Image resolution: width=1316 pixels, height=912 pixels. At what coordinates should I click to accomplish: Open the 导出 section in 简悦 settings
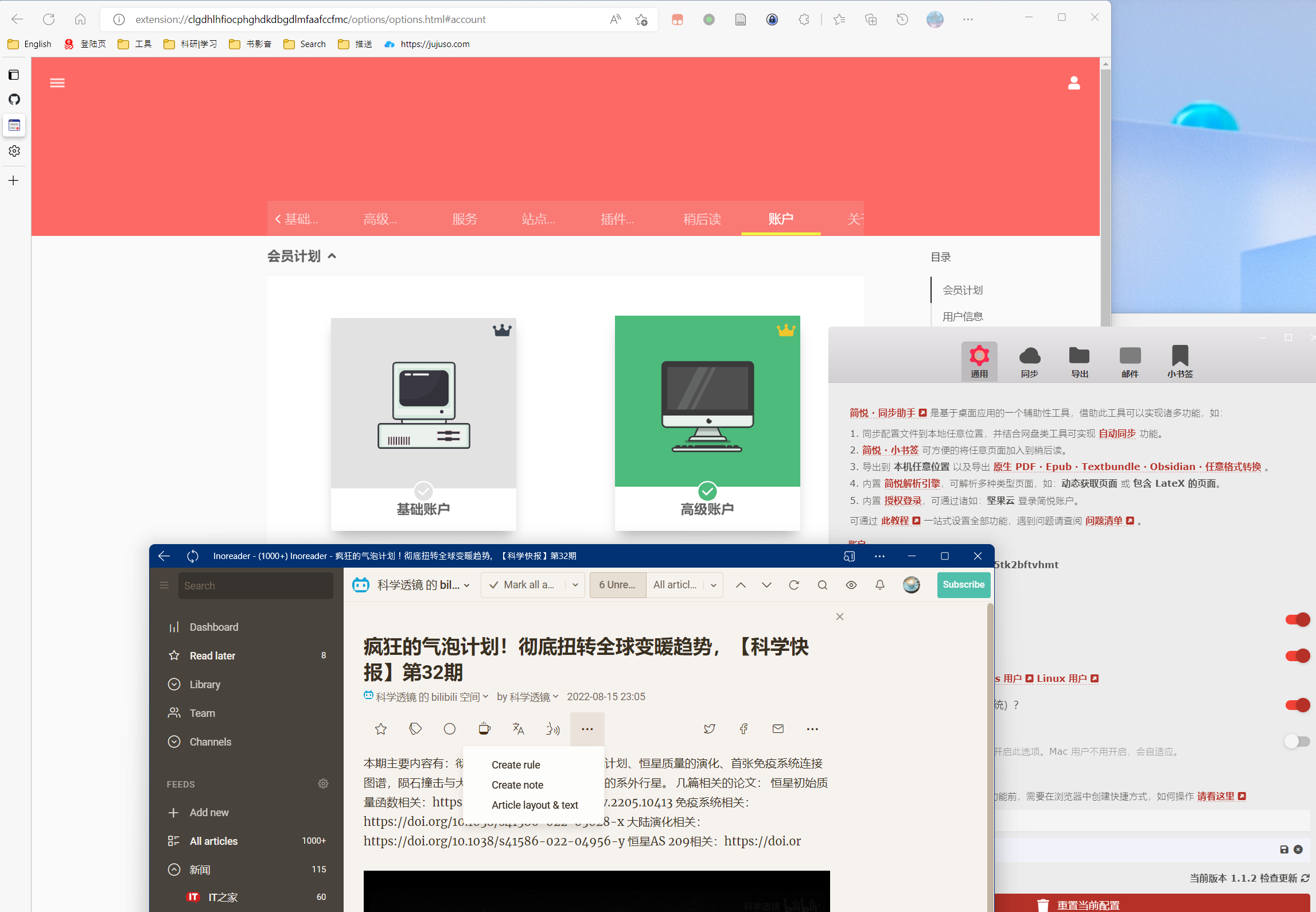[x=1080, y=360]
